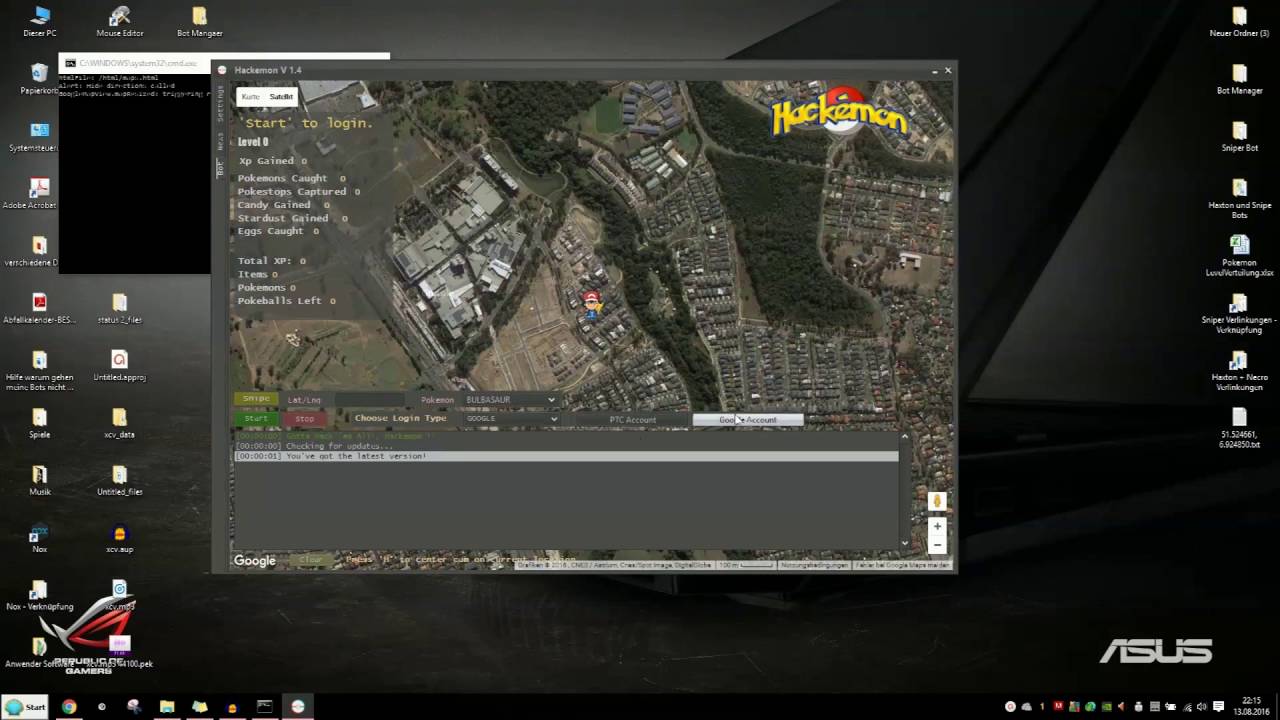Select the xcv.mp3 audio file icon
The height and width of the screenshot is (720, 1280).
point(120,595)
